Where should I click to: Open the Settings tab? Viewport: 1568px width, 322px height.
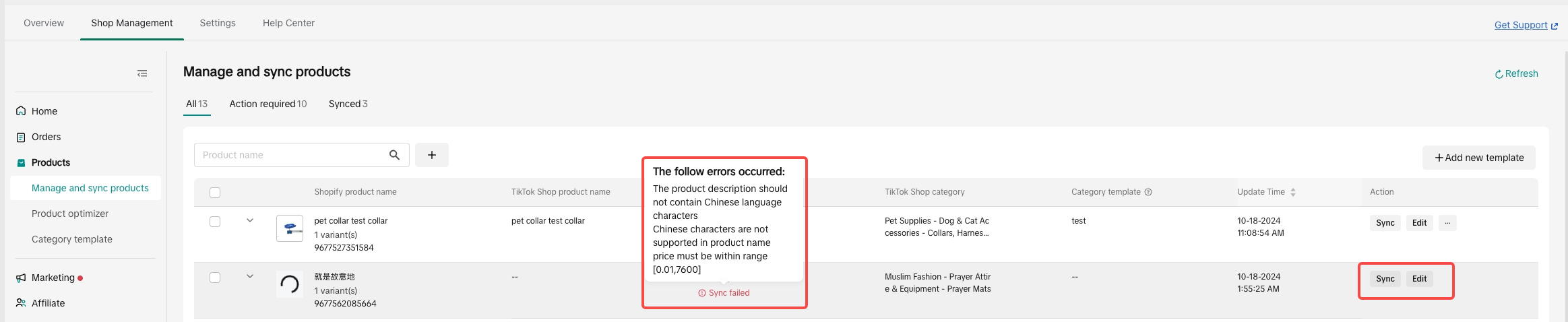tap(218, 23)
